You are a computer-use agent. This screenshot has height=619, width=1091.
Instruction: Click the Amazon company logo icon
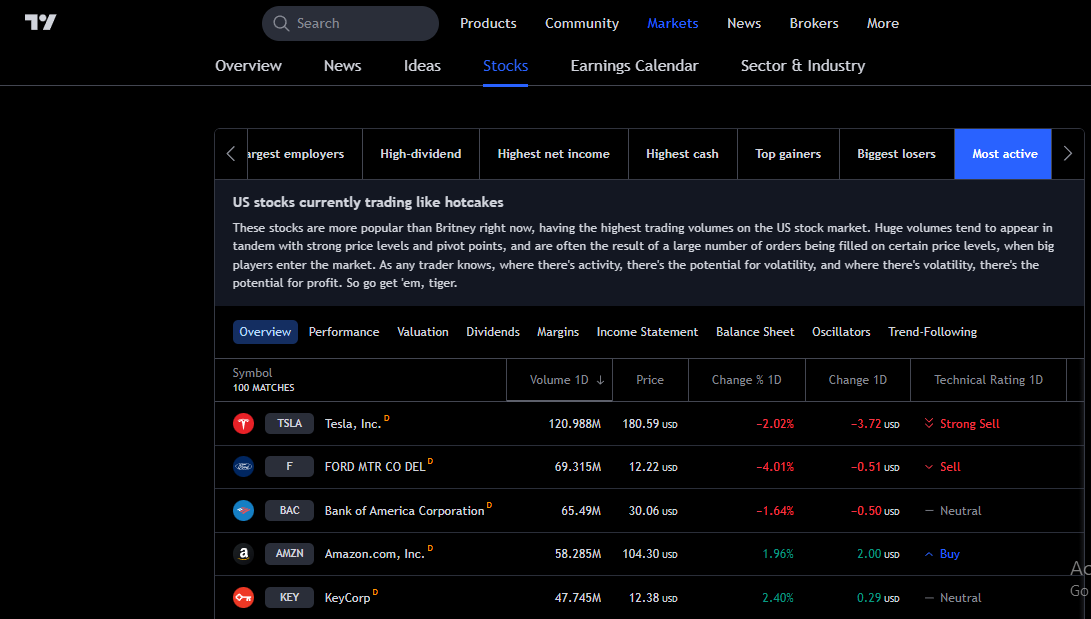tap(243, 554)
